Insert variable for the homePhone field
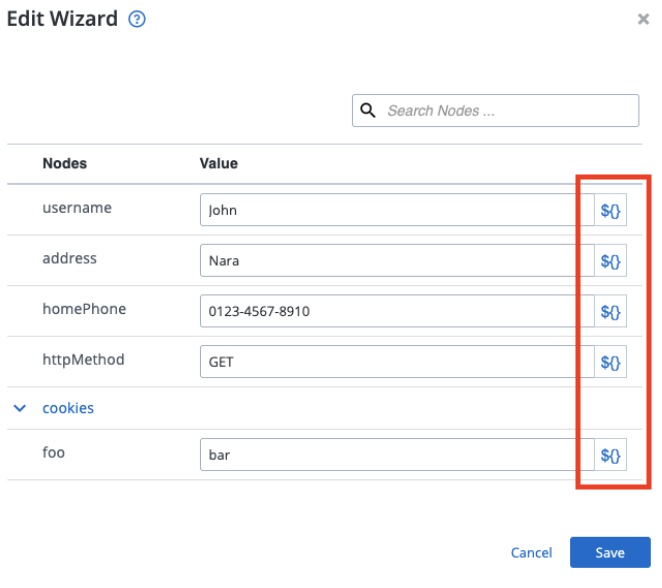662x588 pixels. tap(610, 311)
